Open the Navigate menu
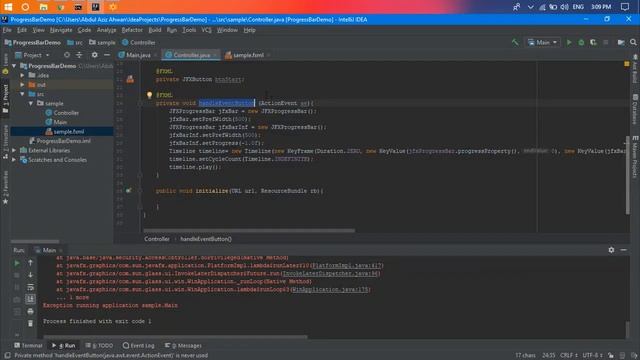The image size is (640, 360). [x=61, y=30]
